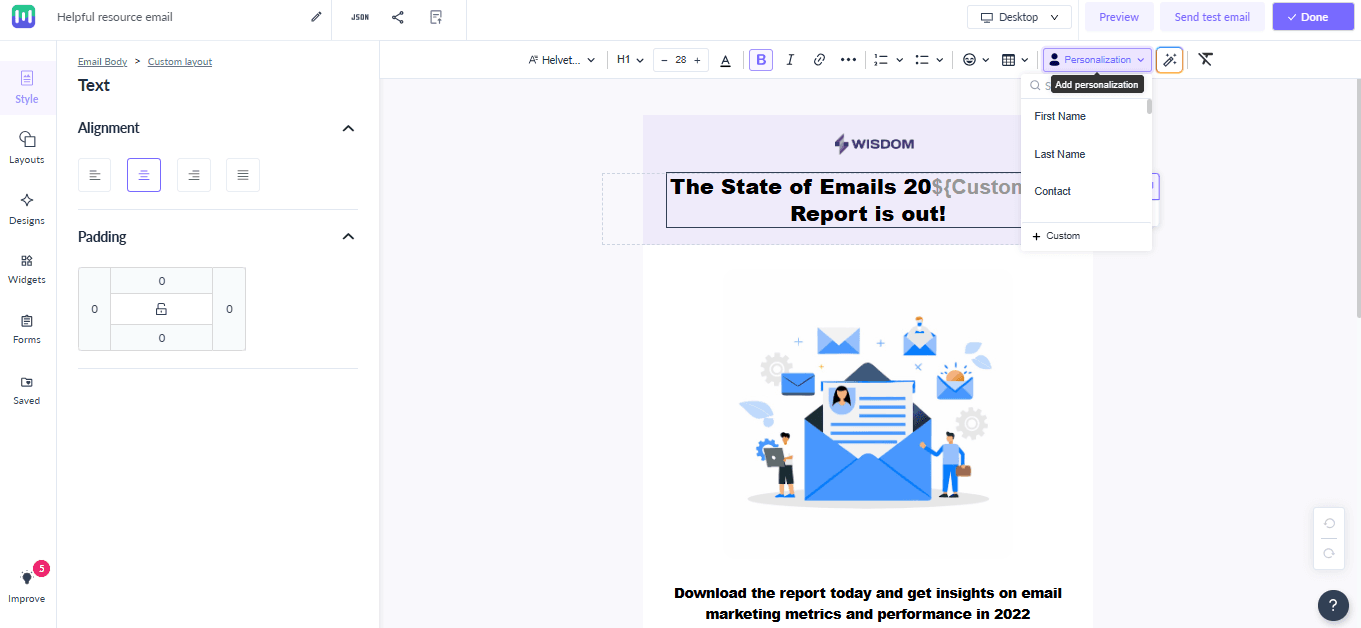This screenshot has width=1361, height=628.
Task: Insert a hyperlink using the link icon
Action: coord(819,59)
